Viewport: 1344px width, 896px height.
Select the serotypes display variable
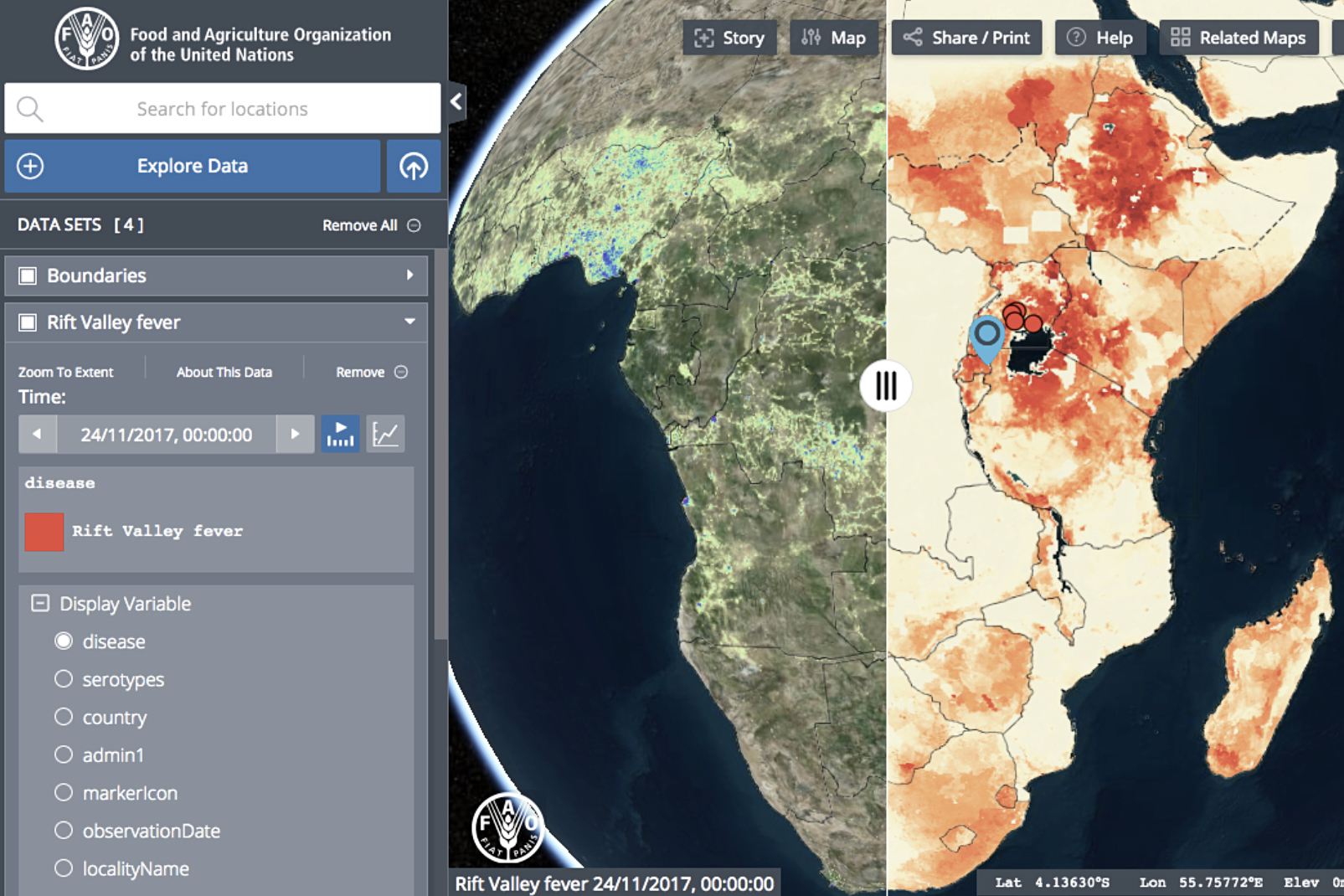tap(64, 679)
